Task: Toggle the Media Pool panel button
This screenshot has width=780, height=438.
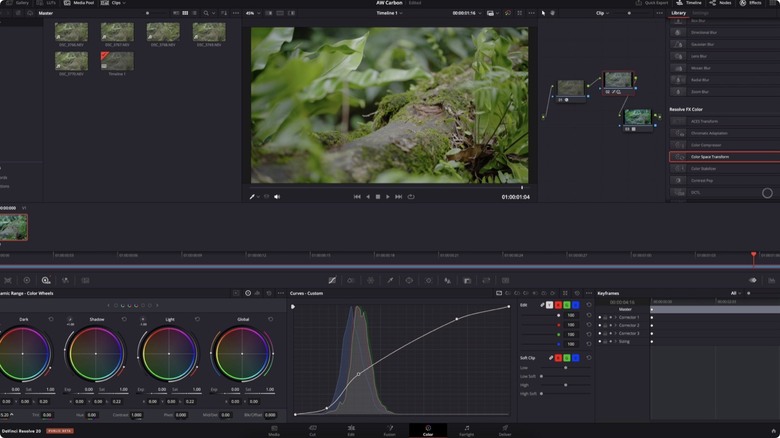Action: pyautogui.click(x=79, y=3)
